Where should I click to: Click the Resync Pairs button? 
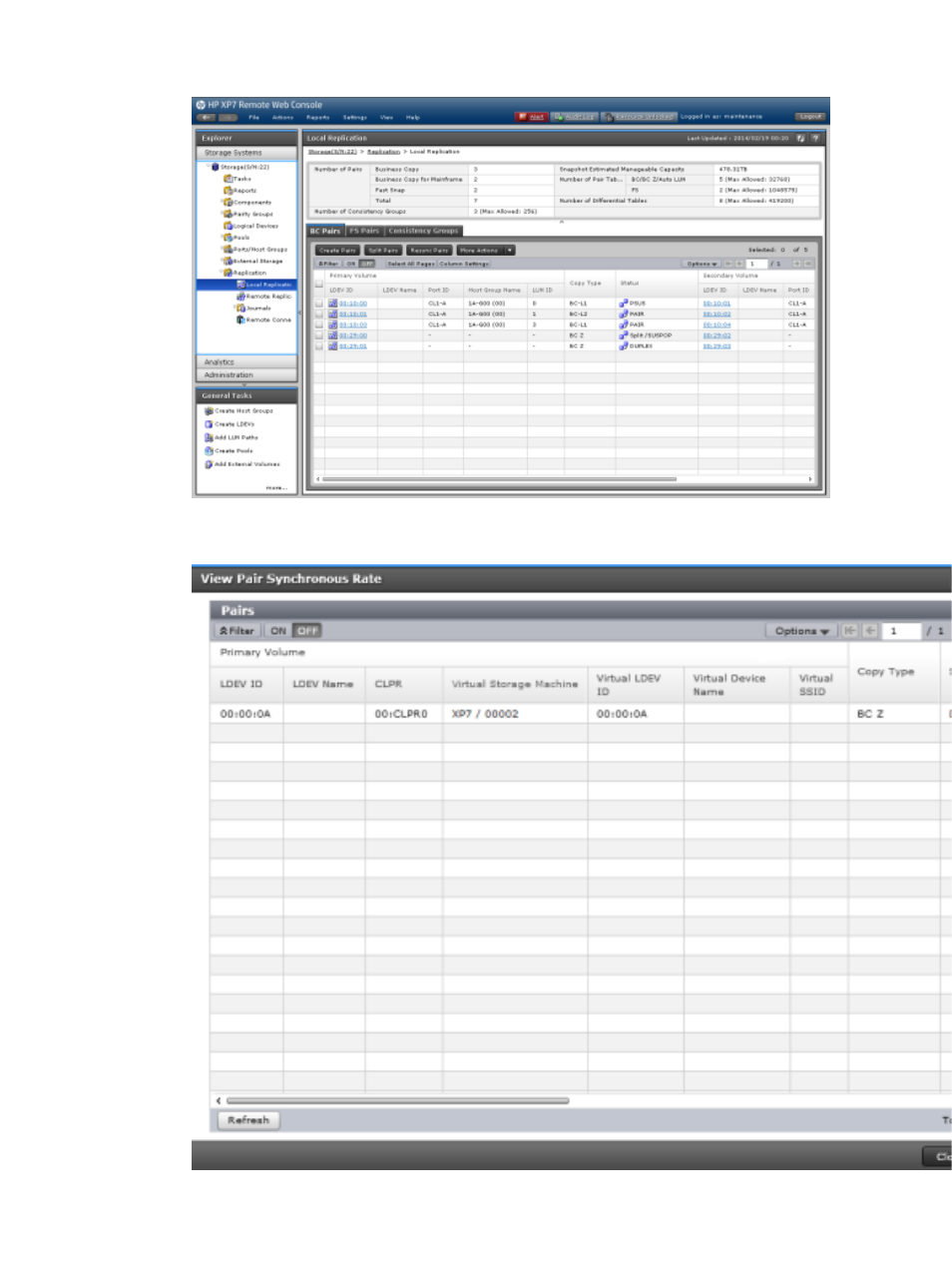[x=429, y=251]
